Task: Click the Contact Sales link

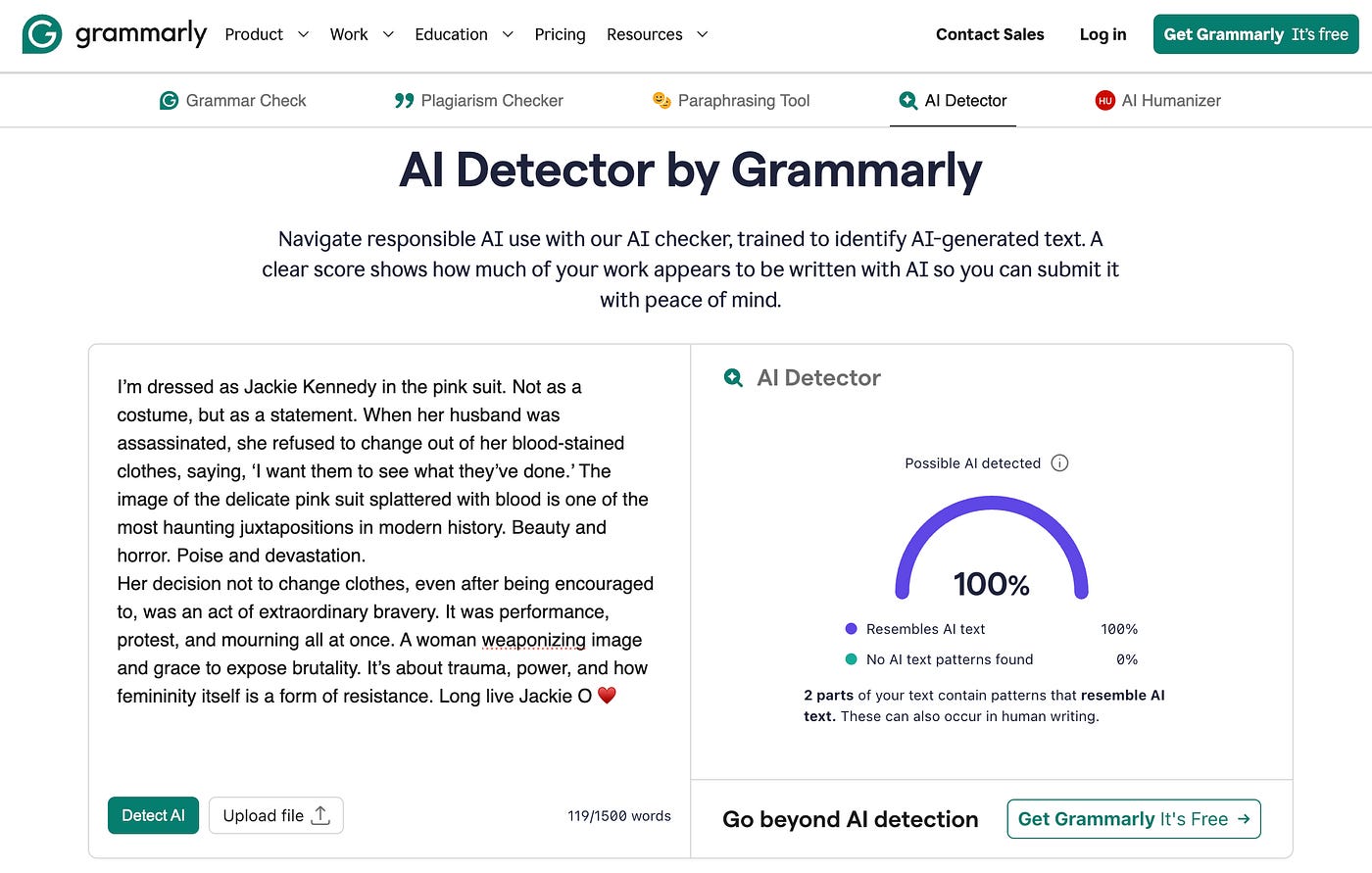Action: coord(990,34)
